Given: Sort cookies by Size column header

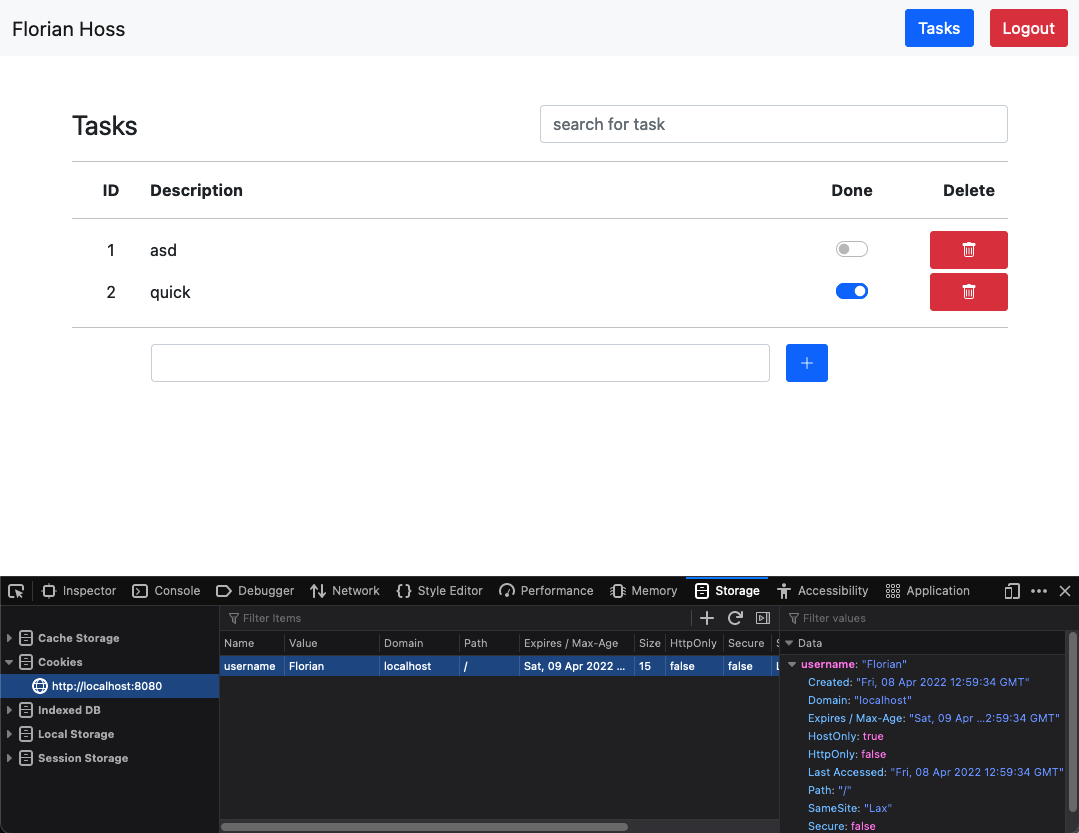Looking at the screenshot, I should point(650,642).
